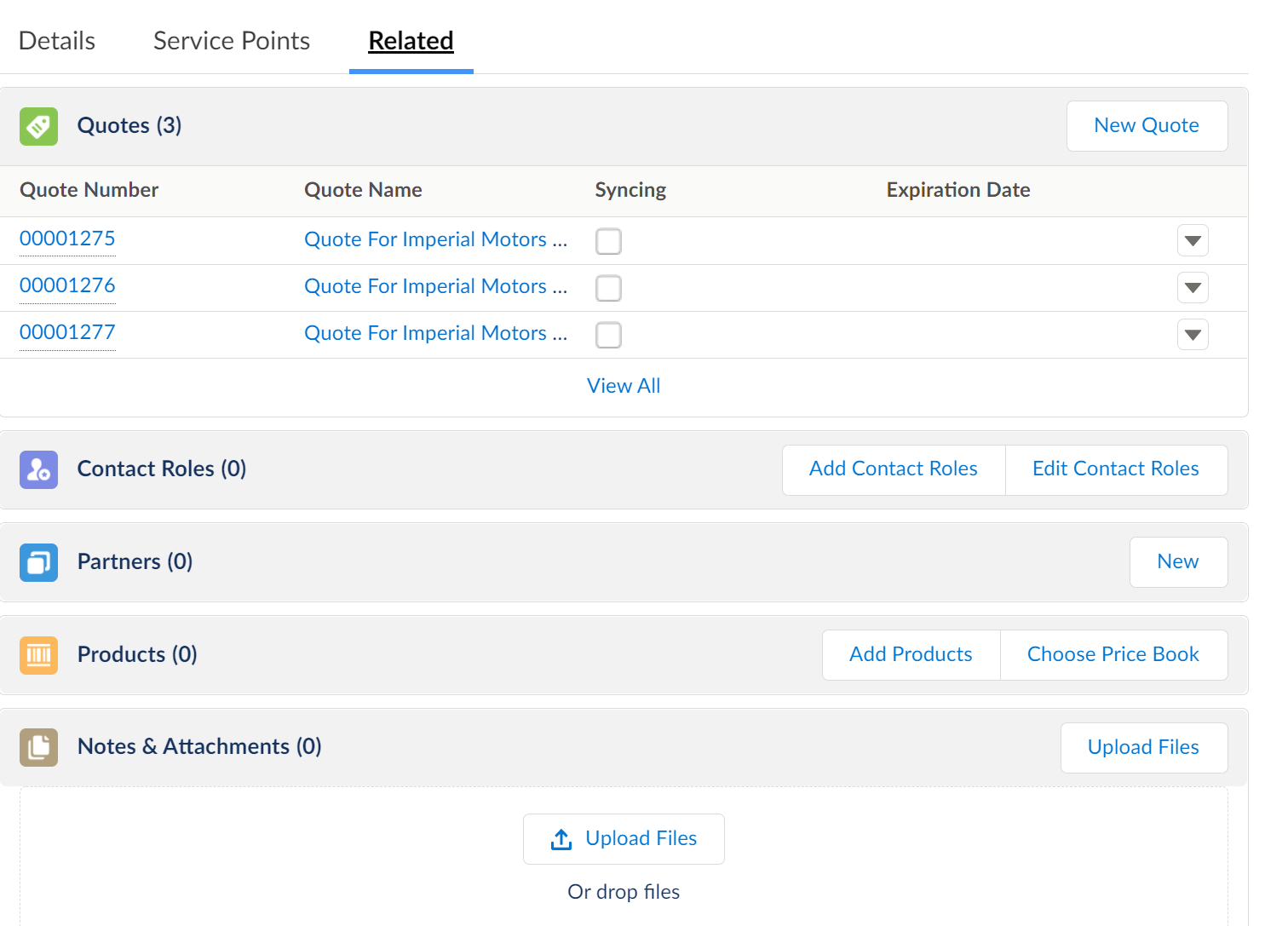Click New button in Partners section
This screenshot has width=1288, height=926.
pyautogui.click(x=1178, y=562)
